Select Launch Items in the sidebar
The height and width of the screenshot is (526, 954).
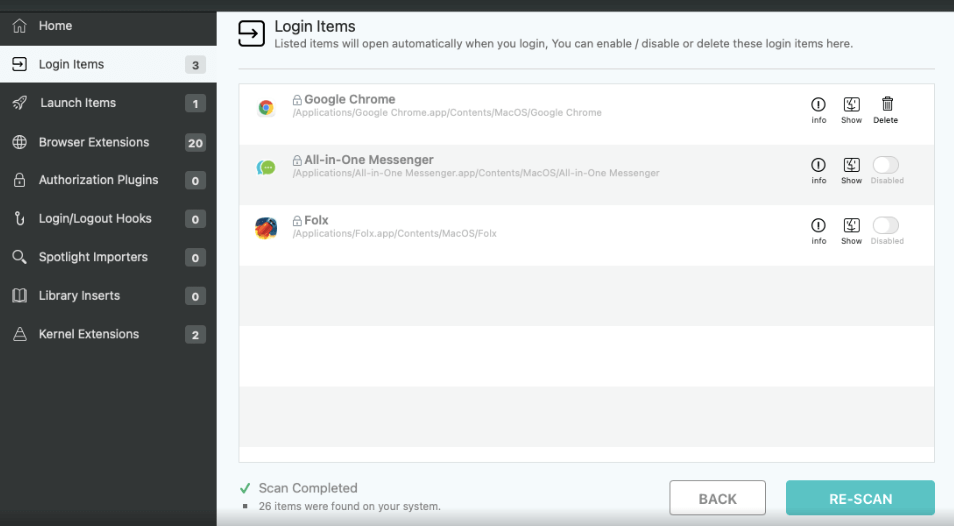[x=78, y=103]
